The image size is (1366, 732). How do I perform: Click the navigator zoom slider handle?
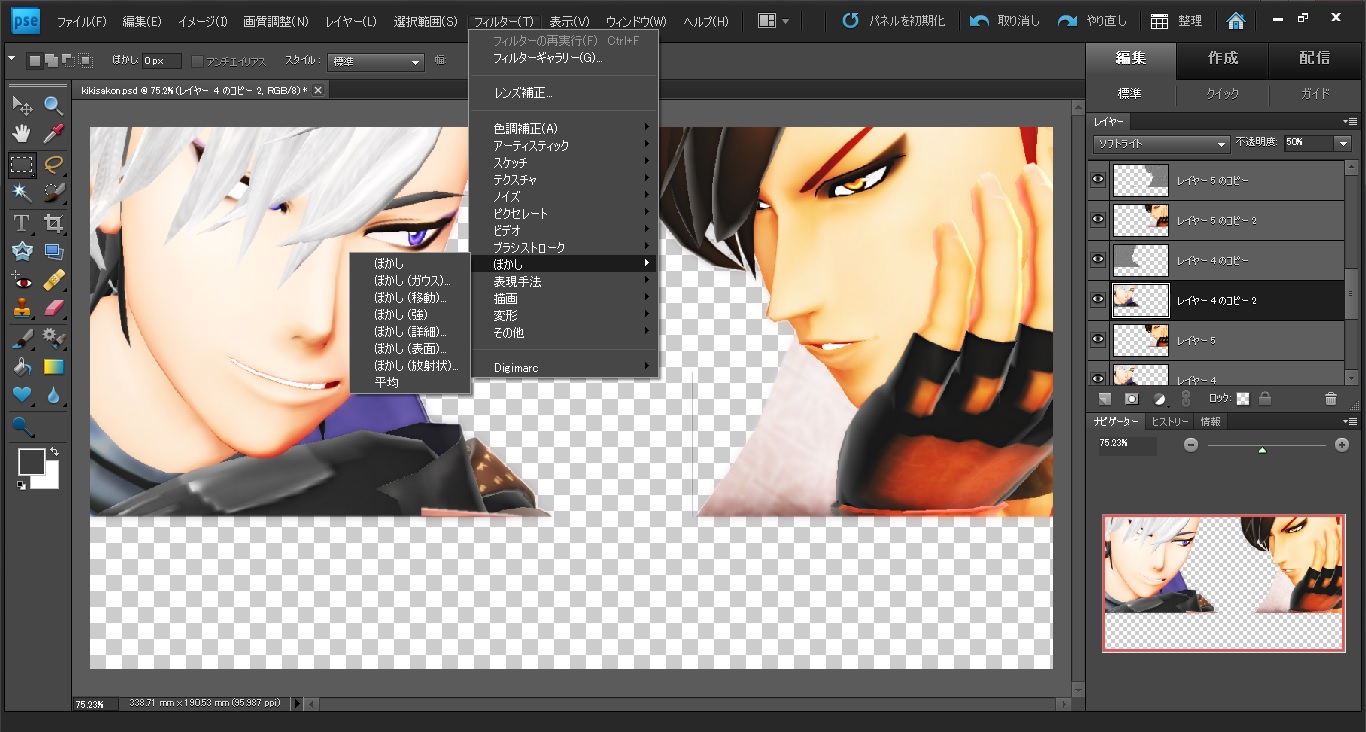[1262, 450]
